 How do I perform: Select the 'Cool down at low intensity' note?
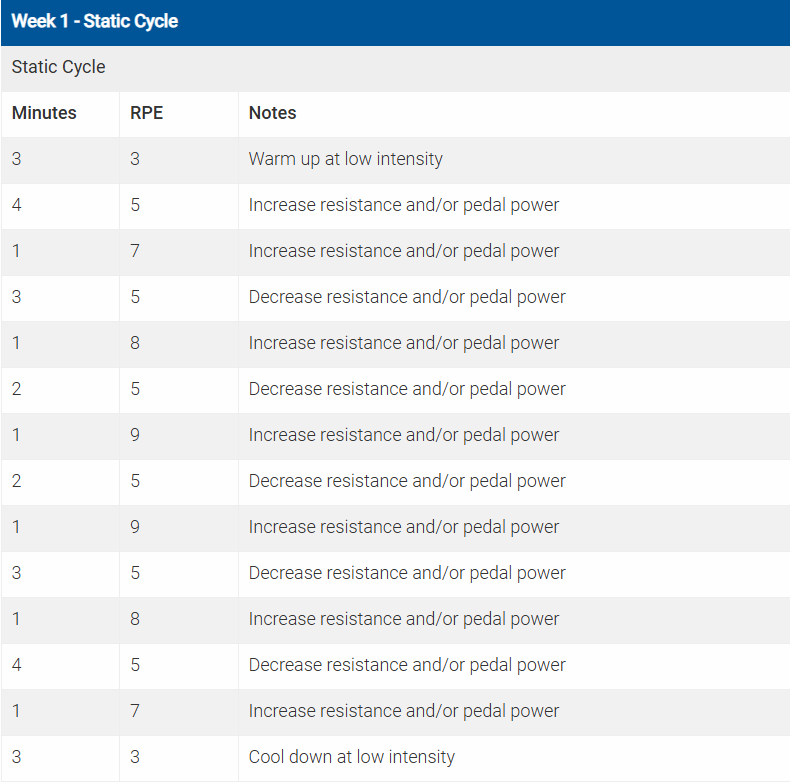tap(351, 757)
